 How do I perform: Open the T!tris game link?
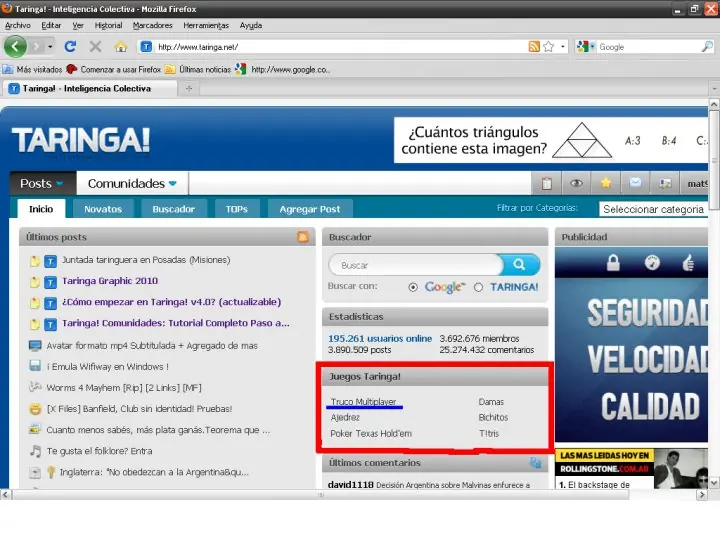pyautogui.click(x=489, y=433)
